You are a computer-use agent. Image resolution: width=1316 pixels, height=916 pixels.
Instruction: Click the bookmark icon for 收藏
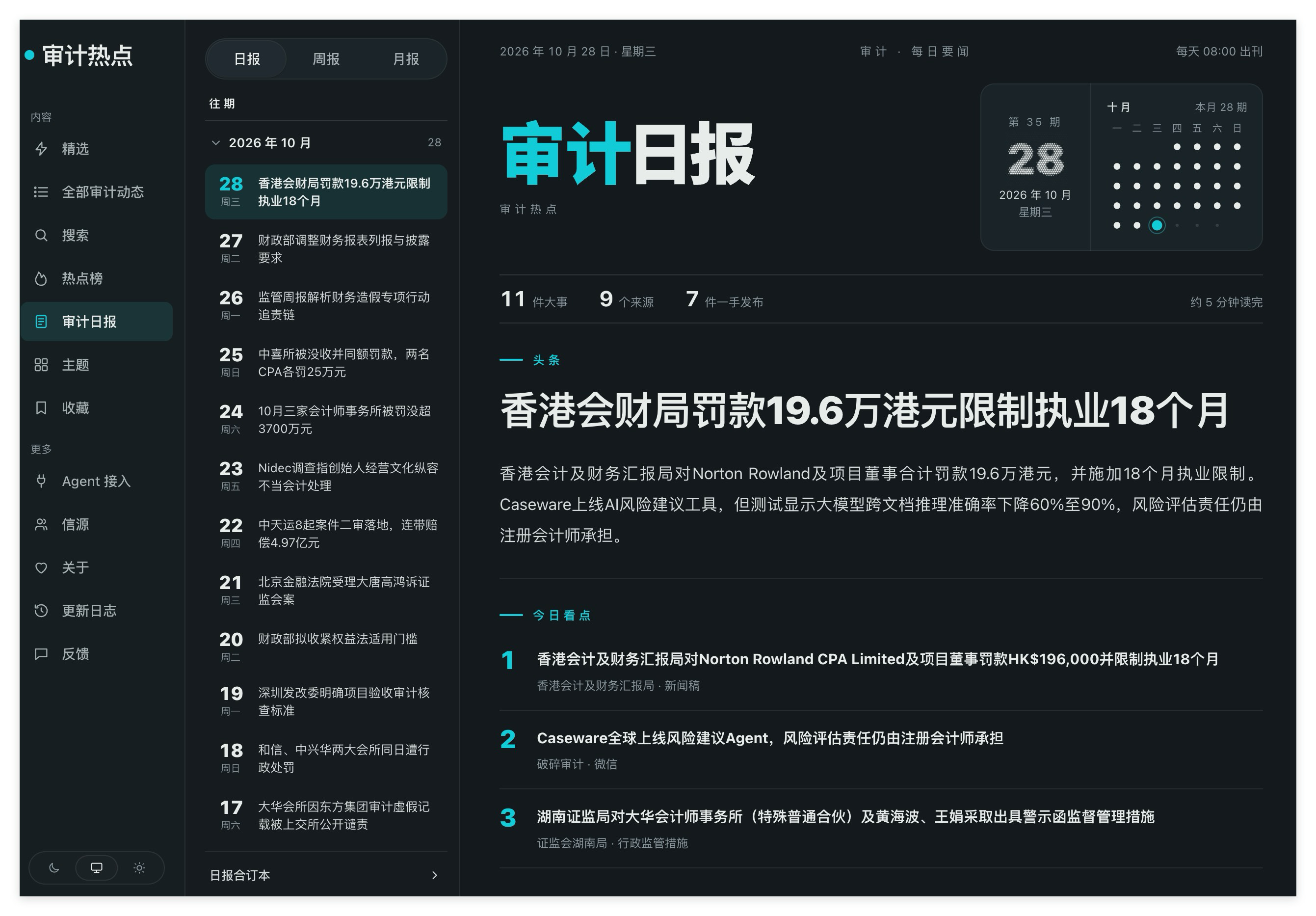[x=41, y=408]
